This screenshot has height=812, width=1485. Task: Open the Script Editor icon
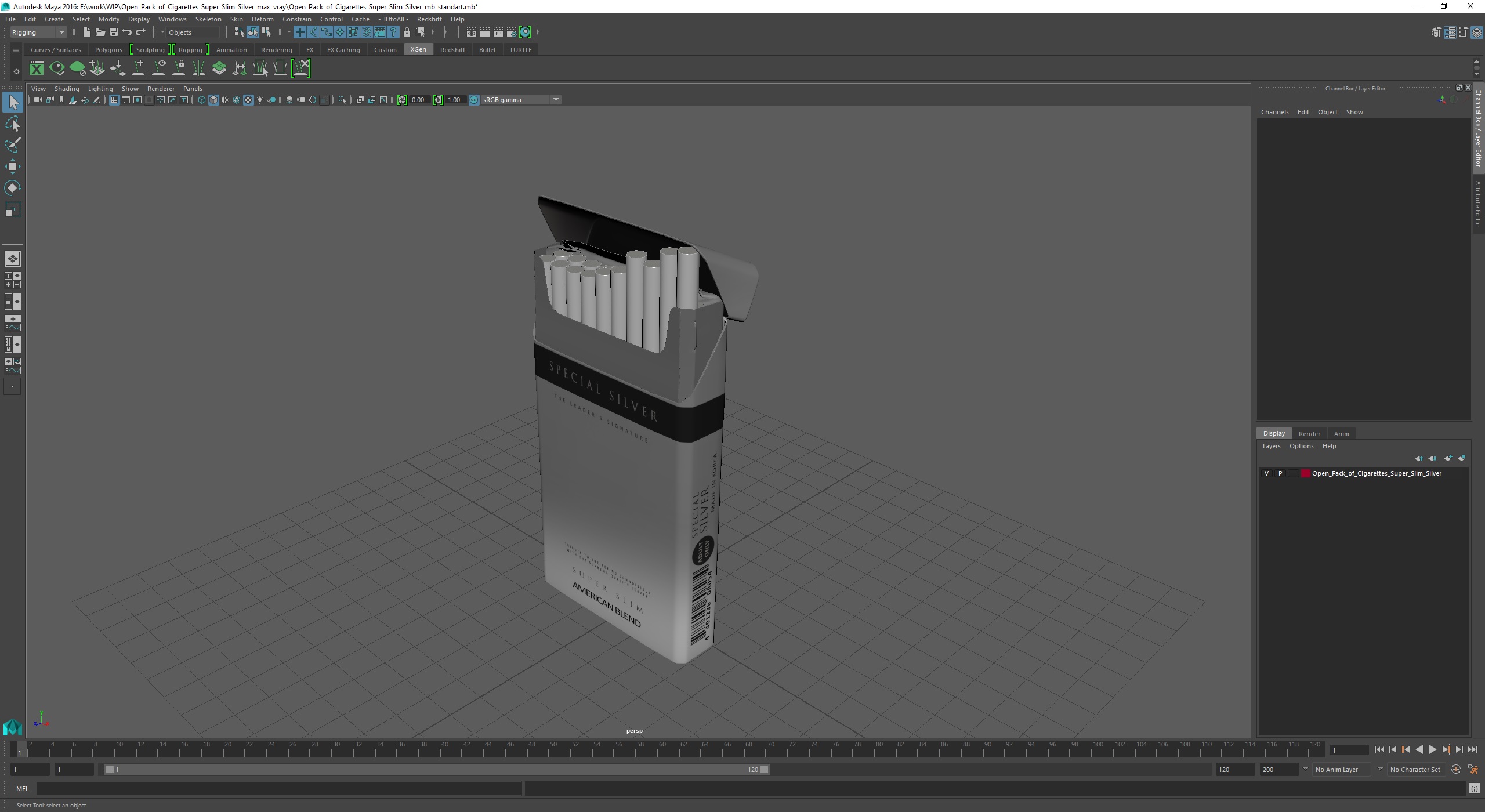pyautogui.click(x=1474, y=789)
